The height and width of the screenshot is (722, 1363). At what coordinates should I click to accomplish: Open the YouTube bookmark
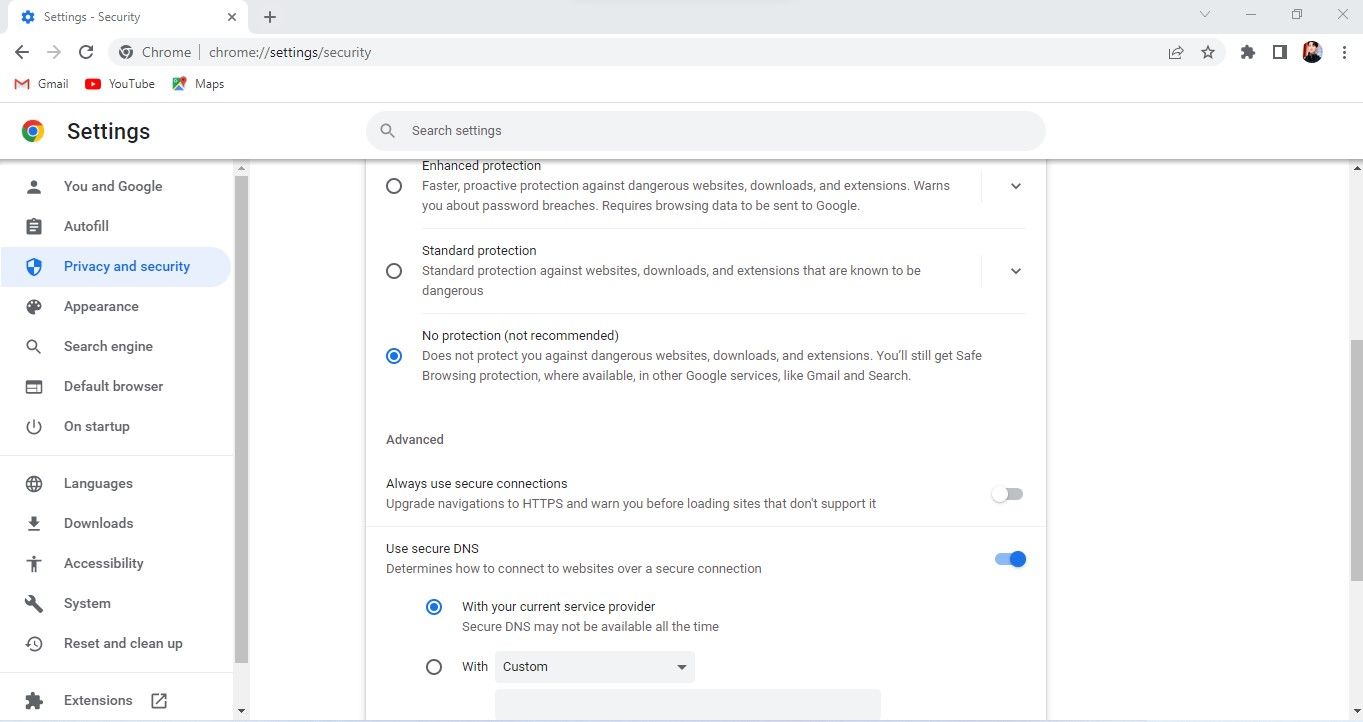coord(120,84)
